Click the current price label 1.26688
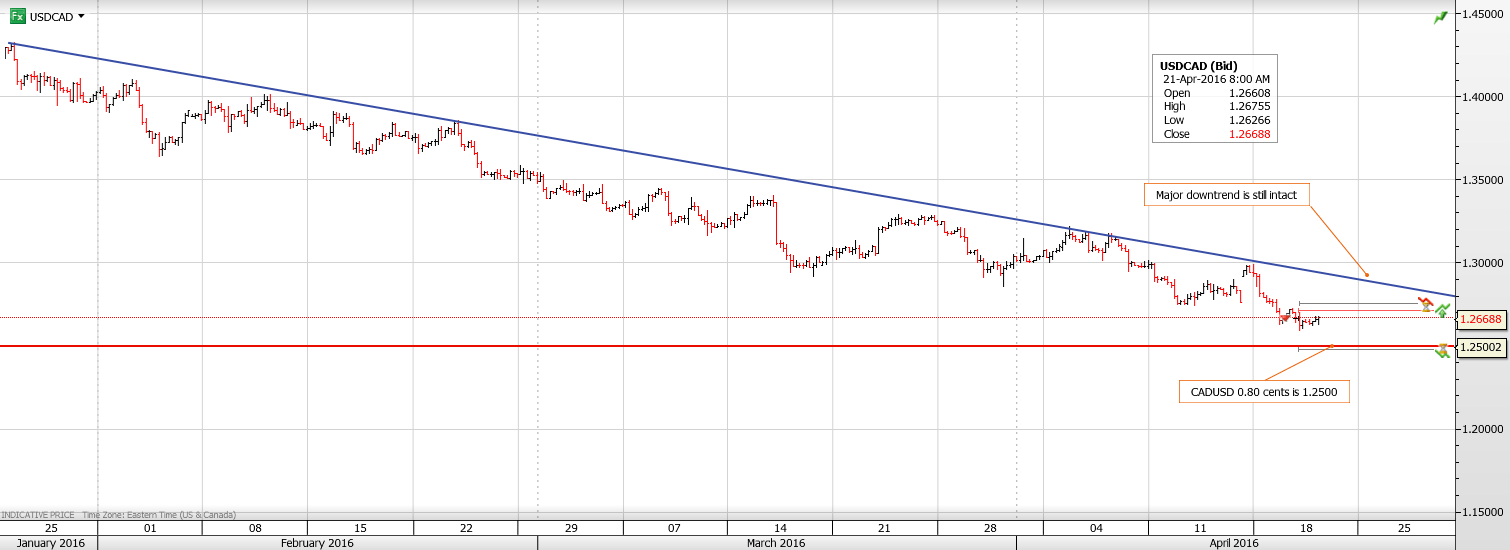The height and width of the screenshot is (550, 1510). pyautogui.click(x=1481, y=320)
